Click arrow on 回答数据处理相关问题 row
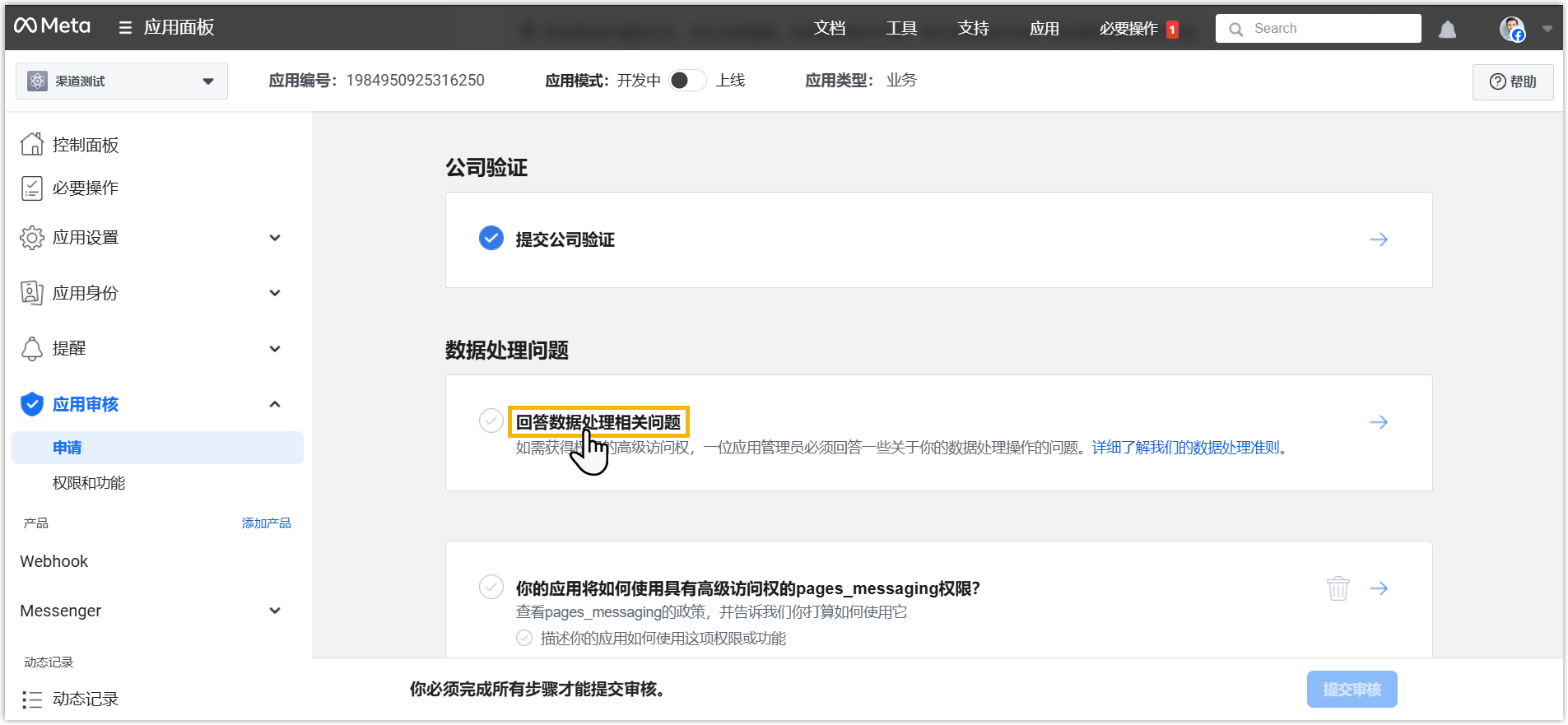Image resolution: width=1568 pixels, height=725 pixels. (x=1378, y=422)
